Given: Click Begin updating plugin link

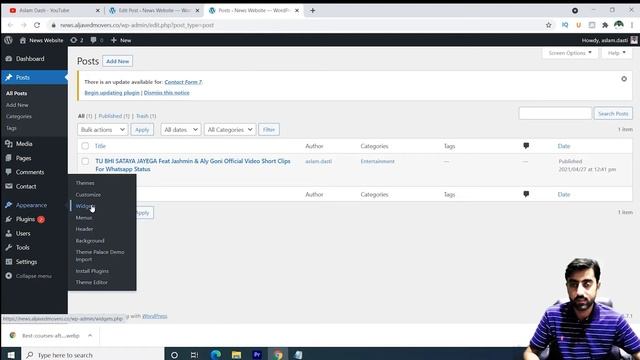Looking at the screenshot, I should tap(112, 93).
